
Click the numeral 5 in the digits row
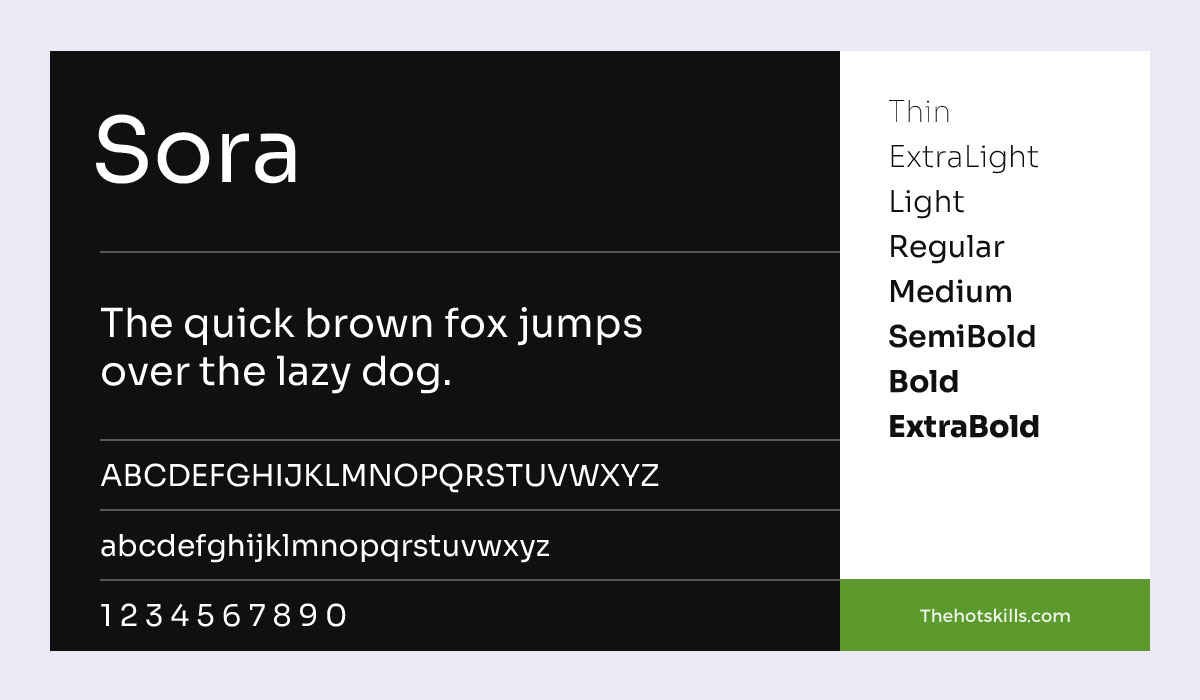[206, 616]
